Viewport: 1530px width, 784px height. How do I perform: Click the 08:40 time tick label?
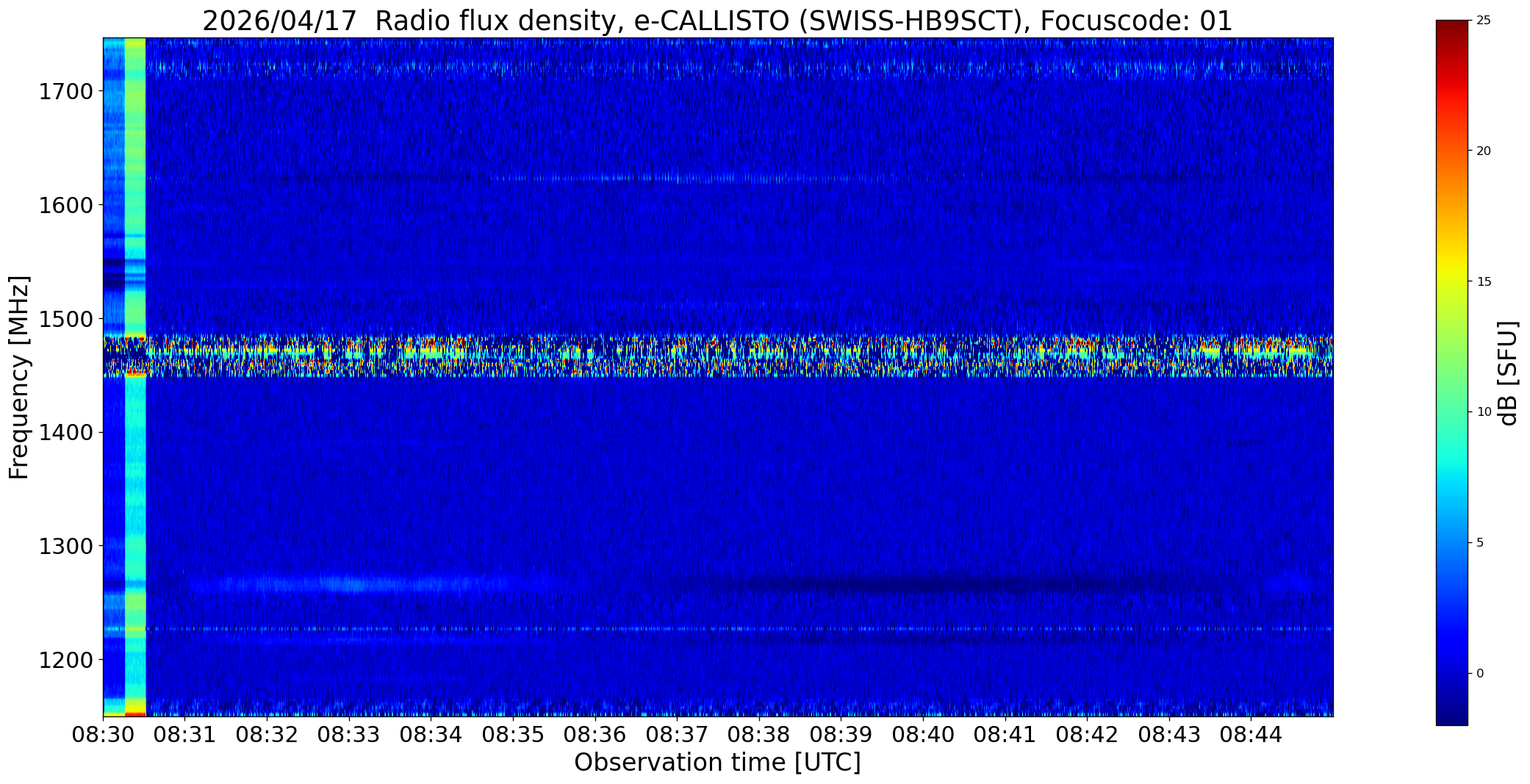[x=924, y=735]
